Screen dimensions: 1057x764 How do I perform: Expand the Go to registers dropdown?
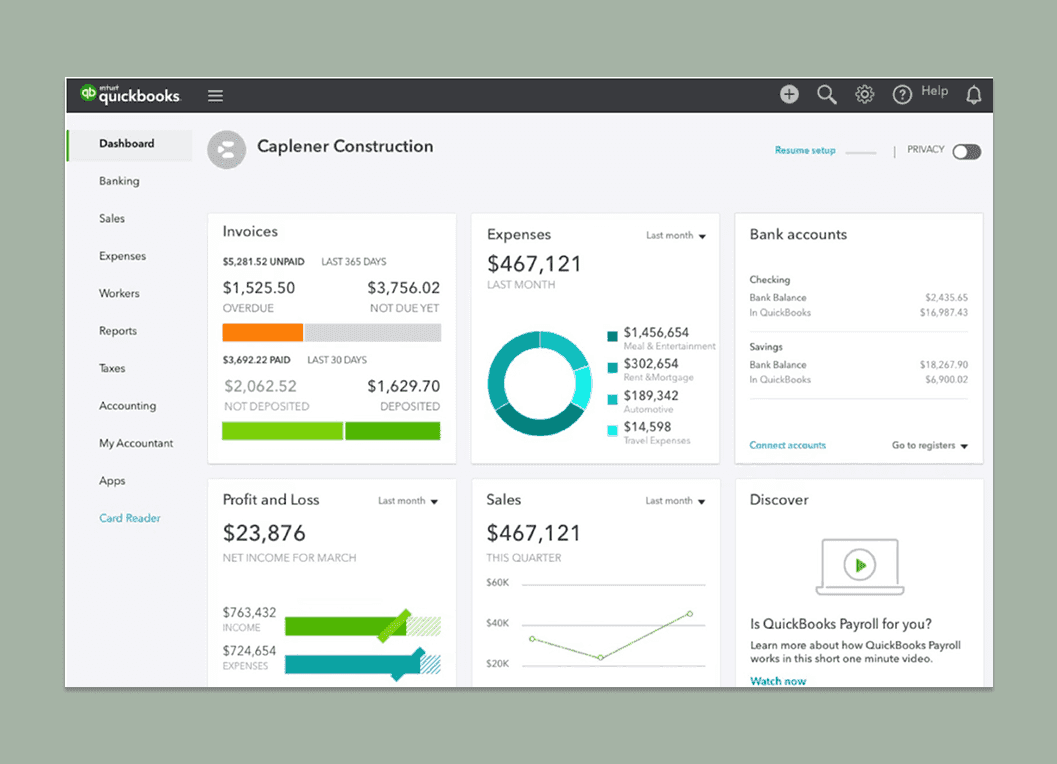[929, 444]
